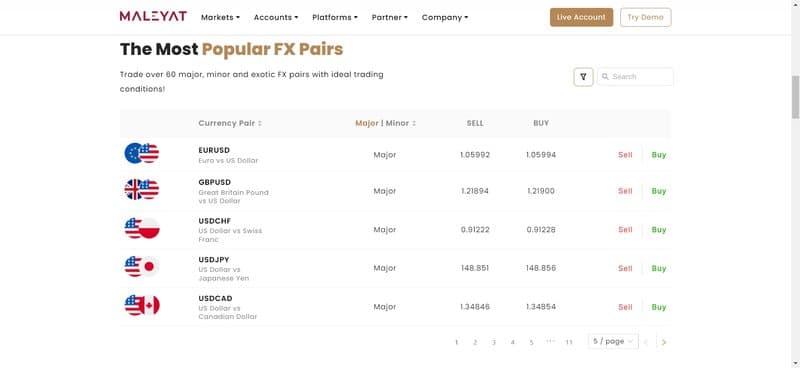Click the Try Demo button

click(x=645, y=17)
